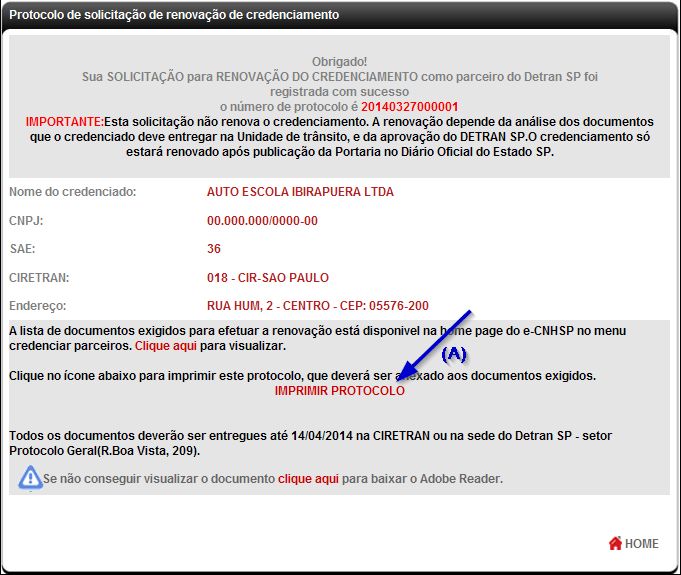
Task: Click 'Clique aqui' to view document list
Action: (x=165, y=346)
